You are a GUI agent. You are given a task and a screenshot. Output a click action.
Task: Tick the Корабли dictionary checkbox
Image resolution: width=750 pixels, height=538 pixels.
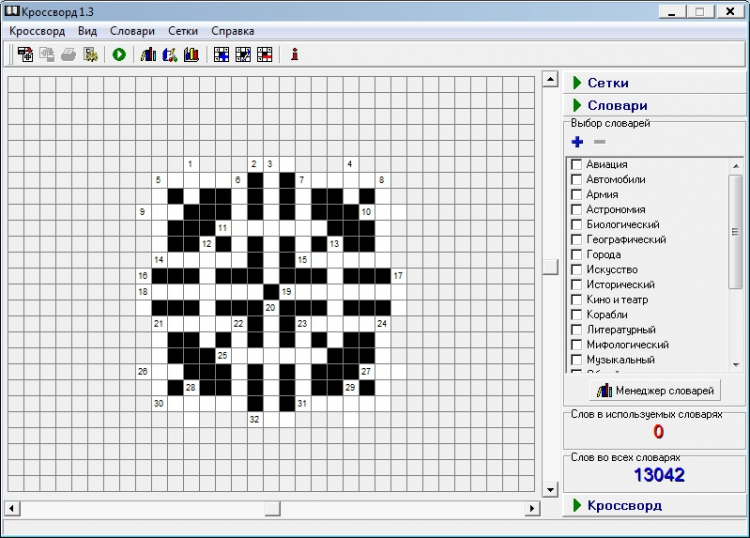coord(577,315)
